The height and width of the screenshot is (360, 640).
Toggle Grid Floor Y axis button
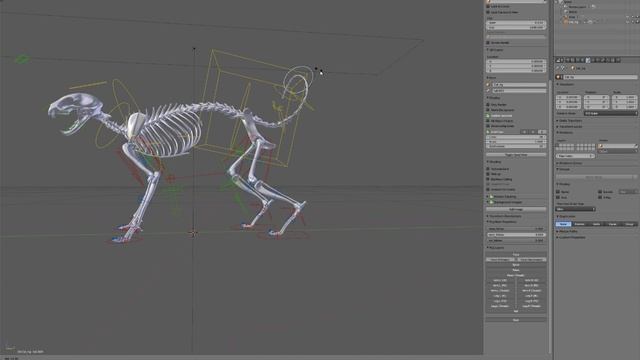(x=533, y=132)
